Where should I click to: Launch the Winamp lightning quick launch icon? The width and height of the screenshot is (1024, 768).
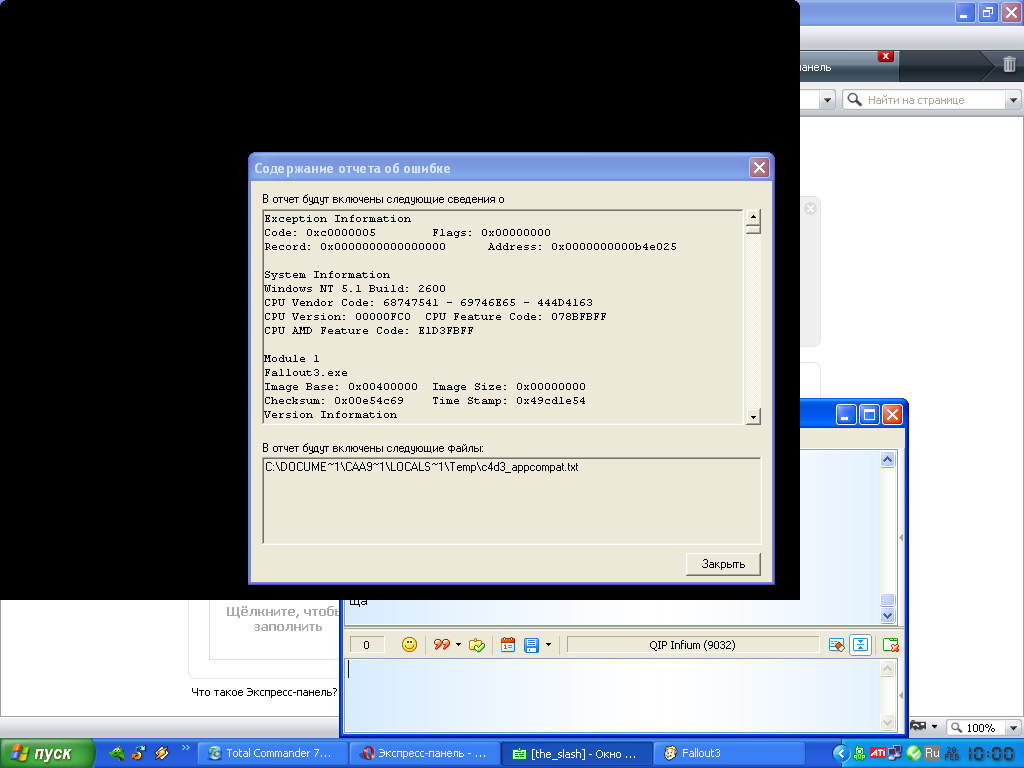(161, 754)
